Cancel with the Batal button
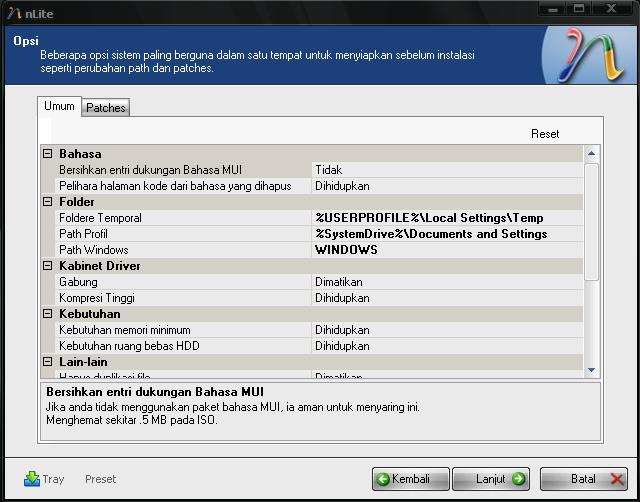Image resolution: width=640 pixels, height=502 pixels. pyautogui.click(x=584, y=479)
